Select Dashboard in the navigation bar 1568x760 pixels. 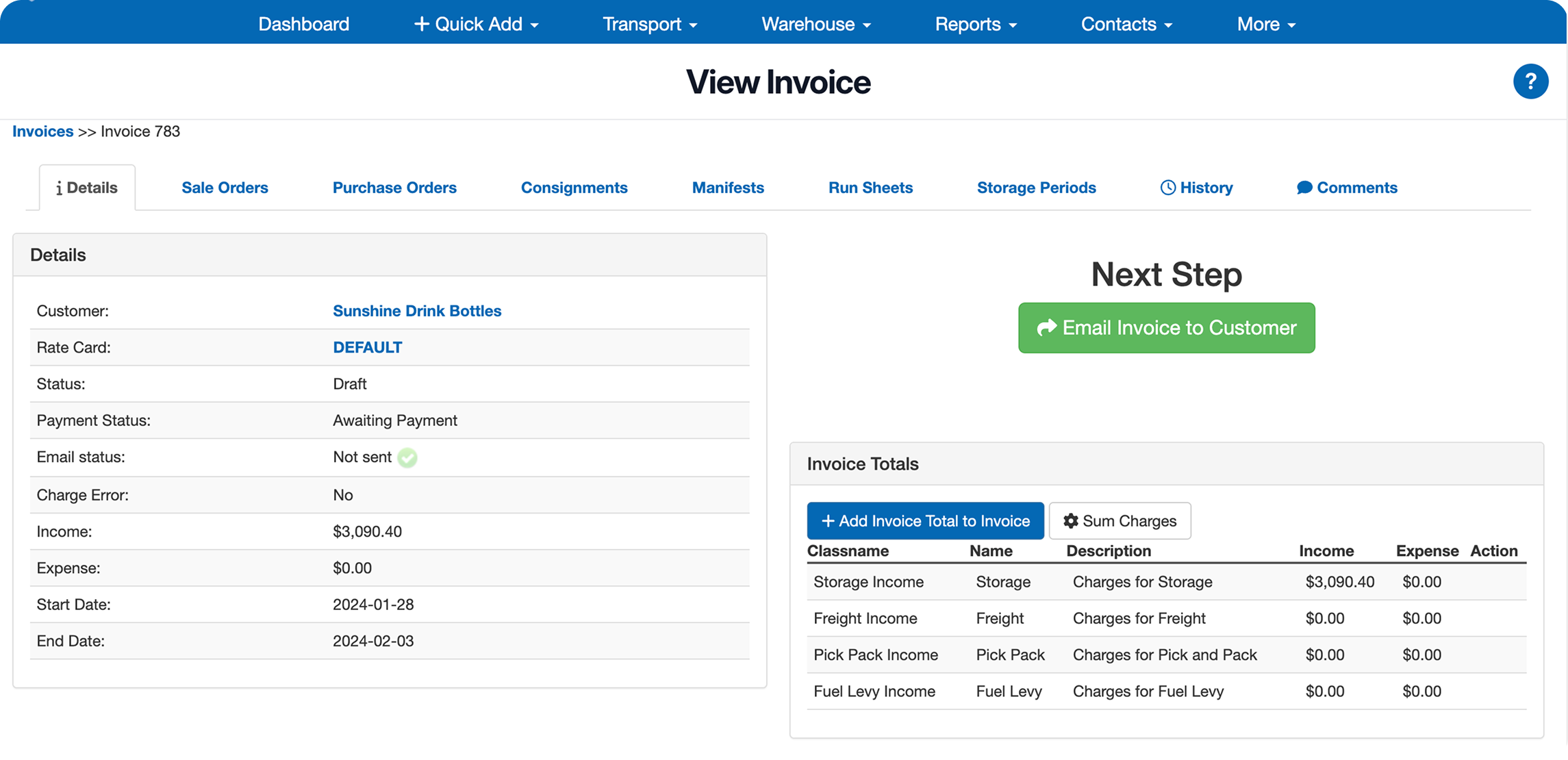[303, 23]
